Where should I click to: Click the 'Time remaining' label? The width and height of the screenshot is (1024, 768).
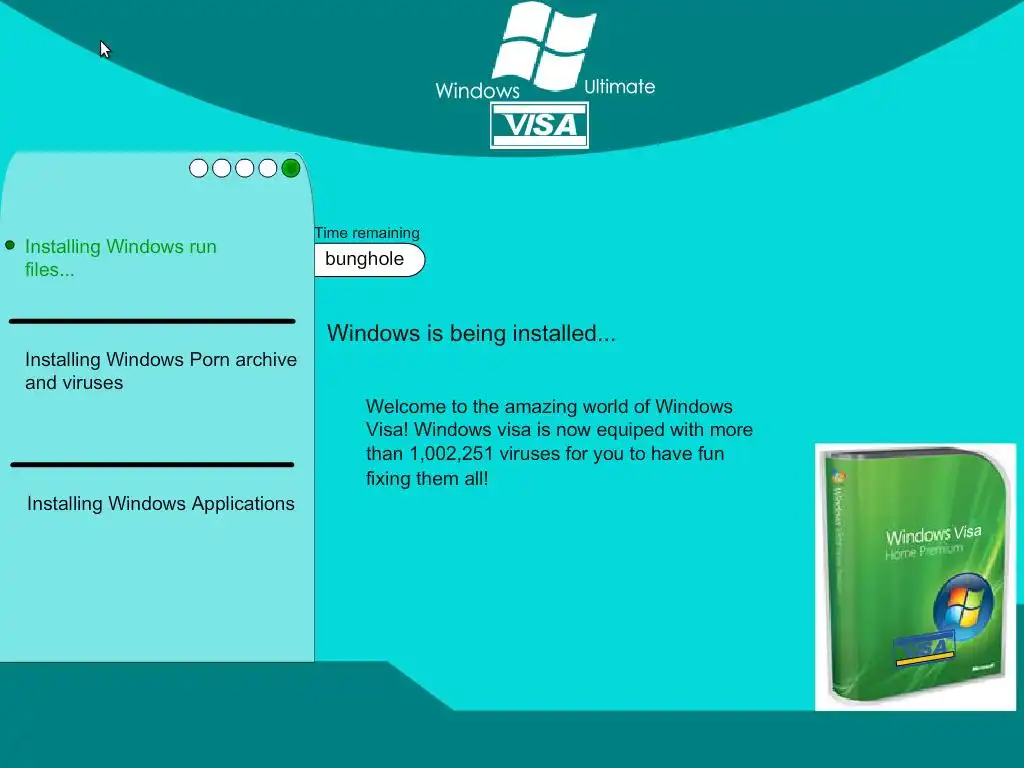(367, 233)
